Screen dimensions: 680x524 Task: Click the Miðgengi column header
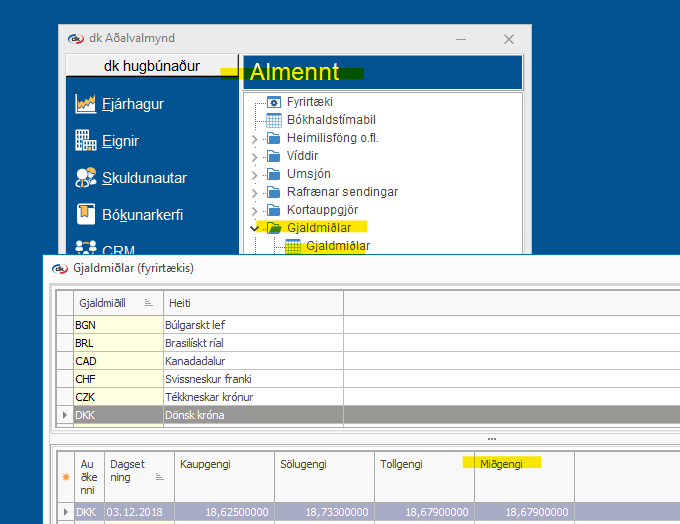(x=502, y=464)
